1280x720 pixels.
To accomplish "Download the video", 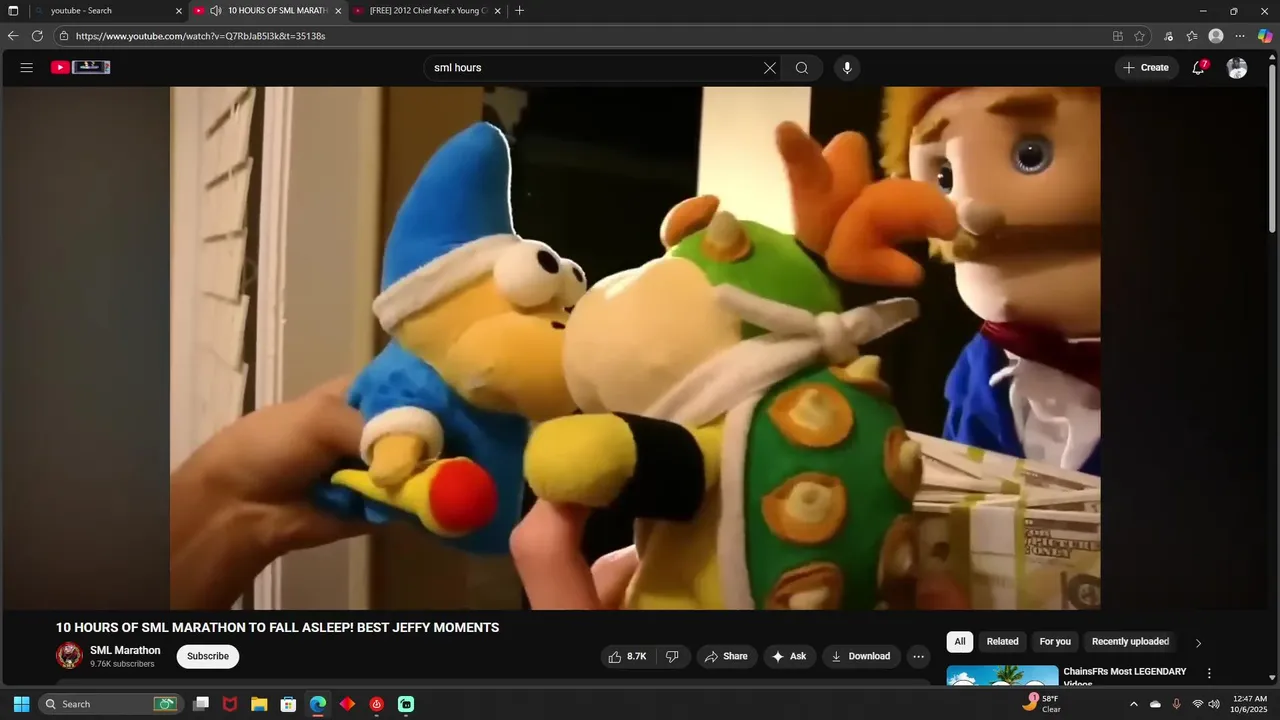I will pyautogui.click(x=861, y=656).
